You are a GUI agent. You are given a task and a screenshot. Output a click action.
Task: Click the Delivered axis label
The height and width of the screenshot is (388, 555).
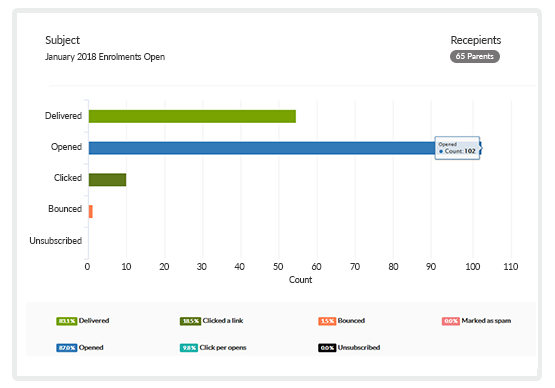63,116
